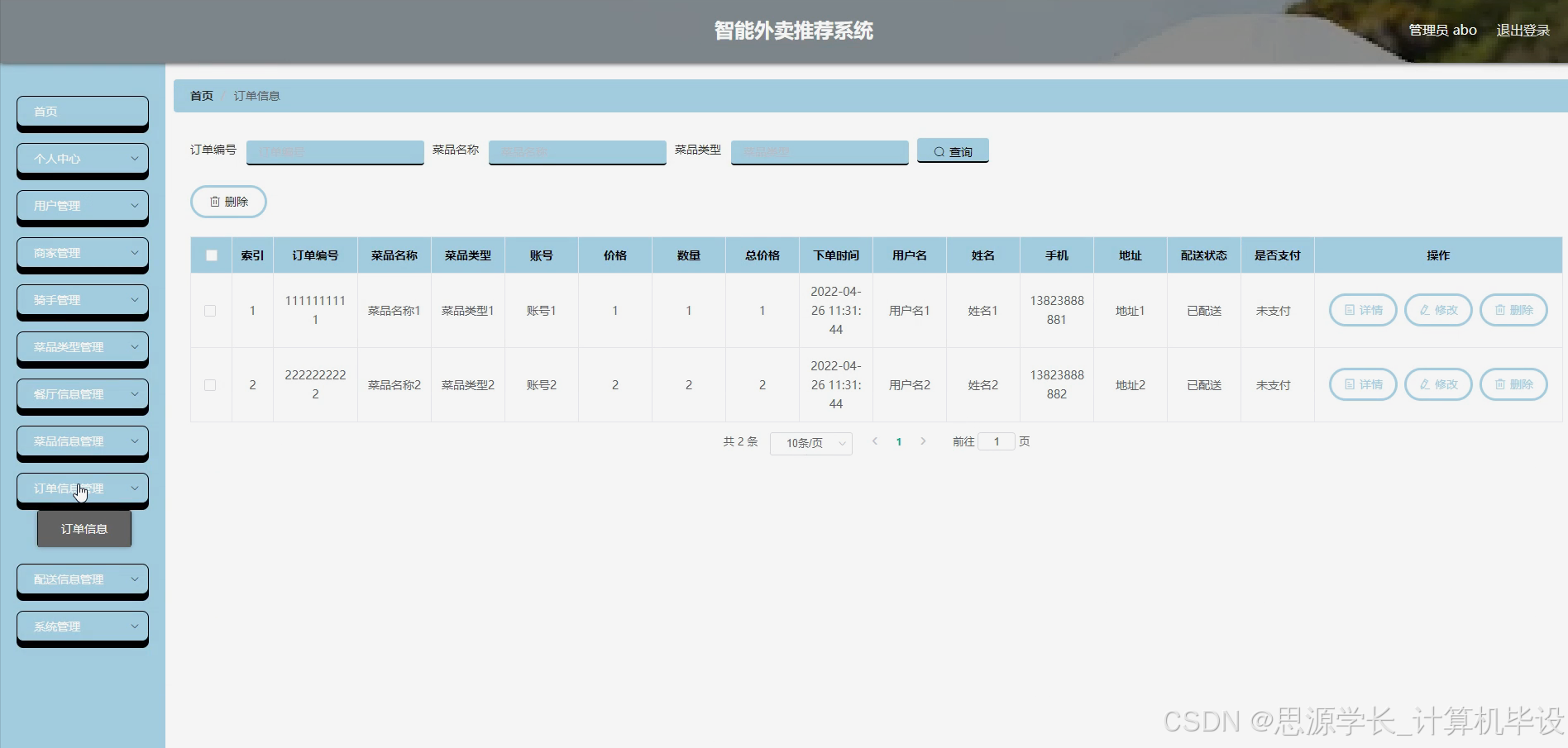Toggle the select-all checkbox in table header
Screen dimensions: 1568x748
[212, 255]
